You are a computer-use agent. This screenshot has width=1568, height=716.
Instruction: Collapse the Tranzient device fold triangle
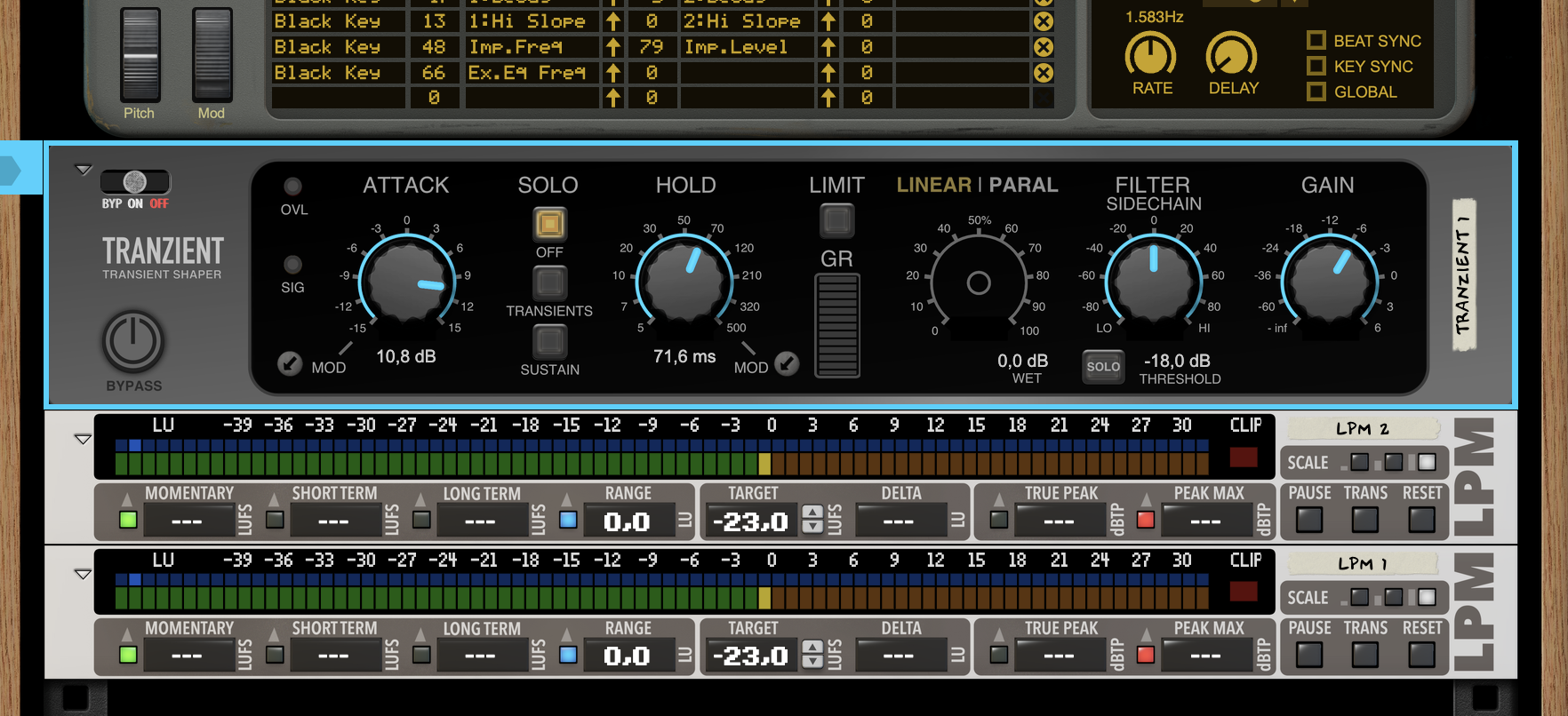[x=83, y=170]
